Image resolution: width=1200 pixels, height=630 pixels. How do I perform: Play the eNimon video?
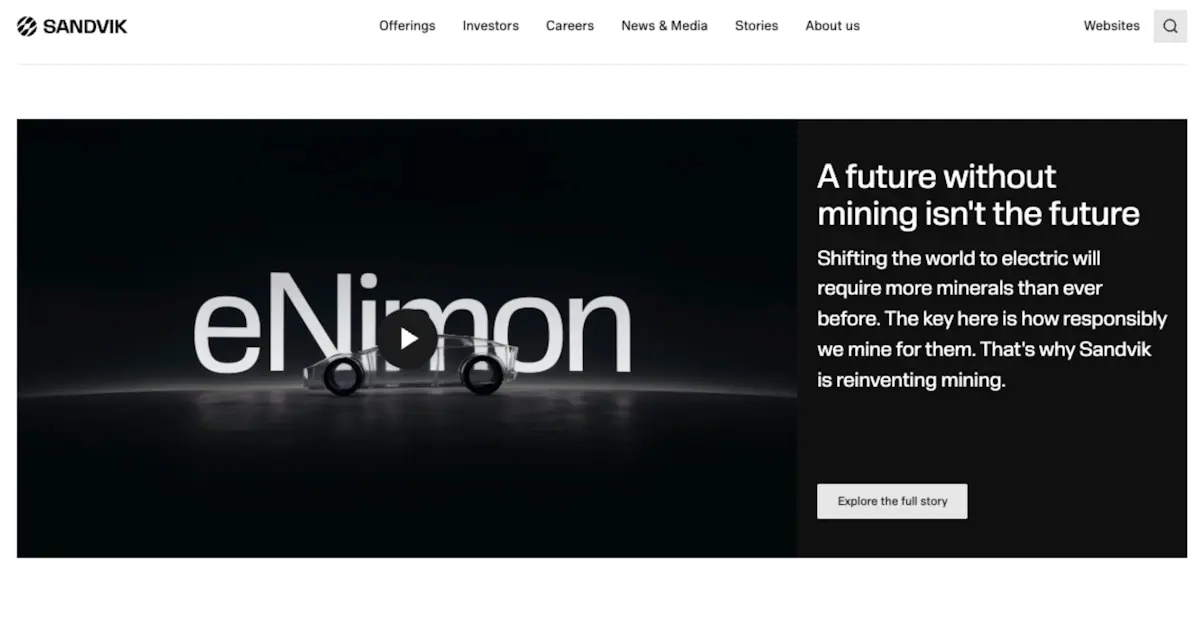click(x=407, y=339)
